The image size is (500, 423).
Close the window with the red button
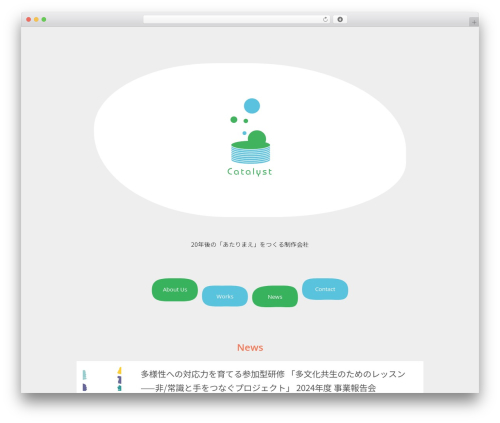(x=29, y=20)
